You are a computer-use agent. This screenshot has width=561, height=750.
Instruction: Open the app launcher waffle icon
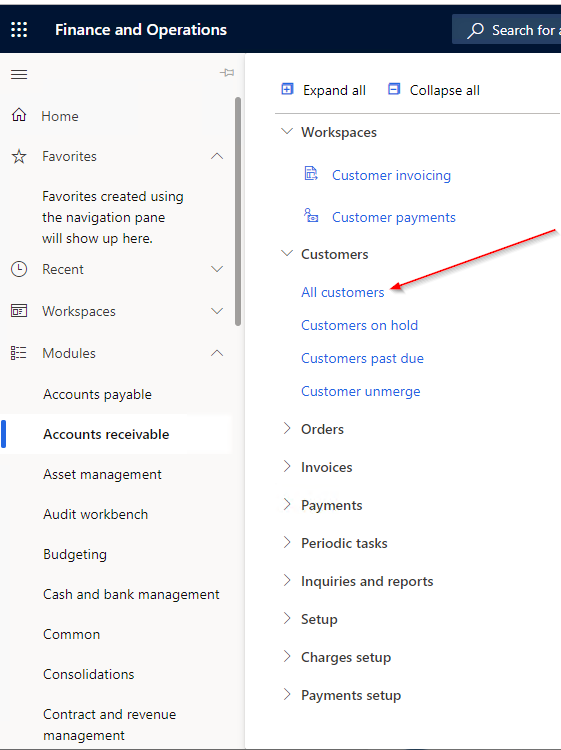pyautogui.click(x=19, y=30)
